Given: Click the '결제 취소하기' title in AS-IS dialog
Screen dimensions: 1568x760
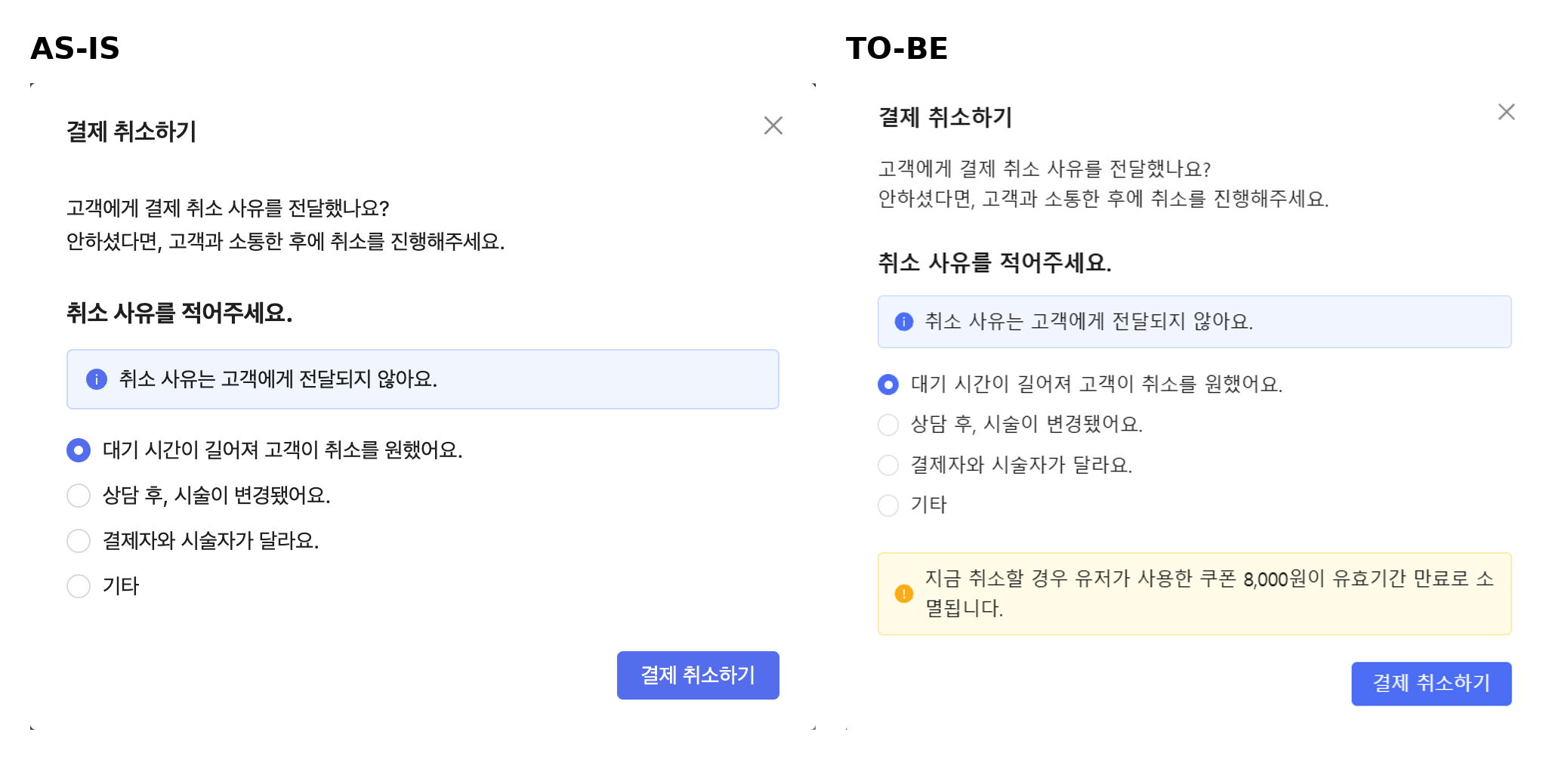Looking at the screenshot, I should pyautogui.click(x=131, y=131).
